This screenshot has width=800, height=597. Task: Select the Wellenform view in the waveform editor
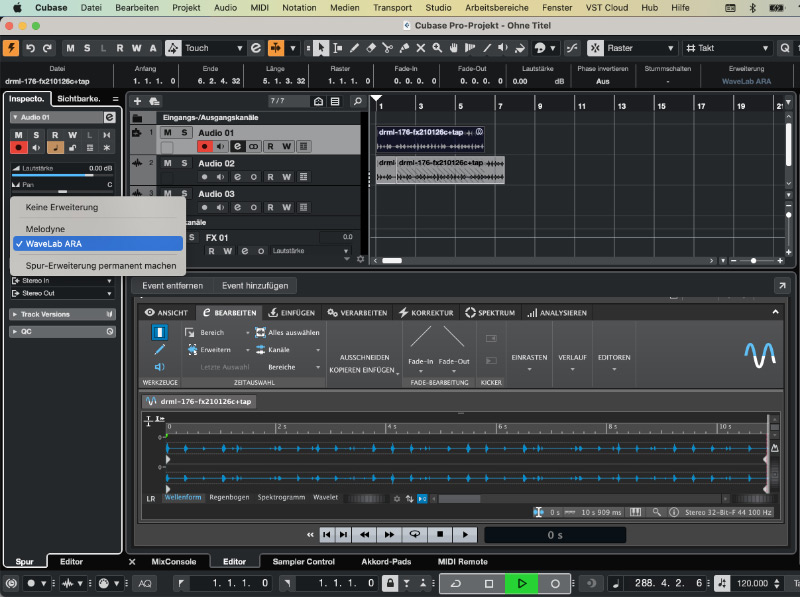point(183,497)
